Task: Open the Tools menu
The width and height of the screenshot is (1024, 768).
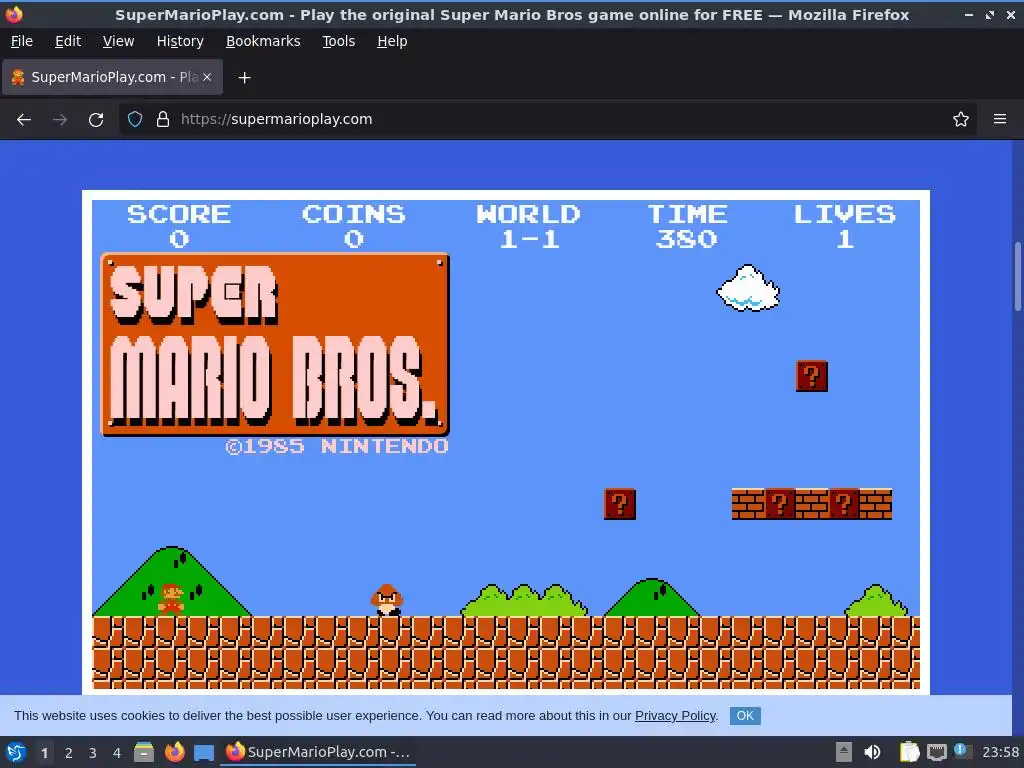Action: point(338,41)
